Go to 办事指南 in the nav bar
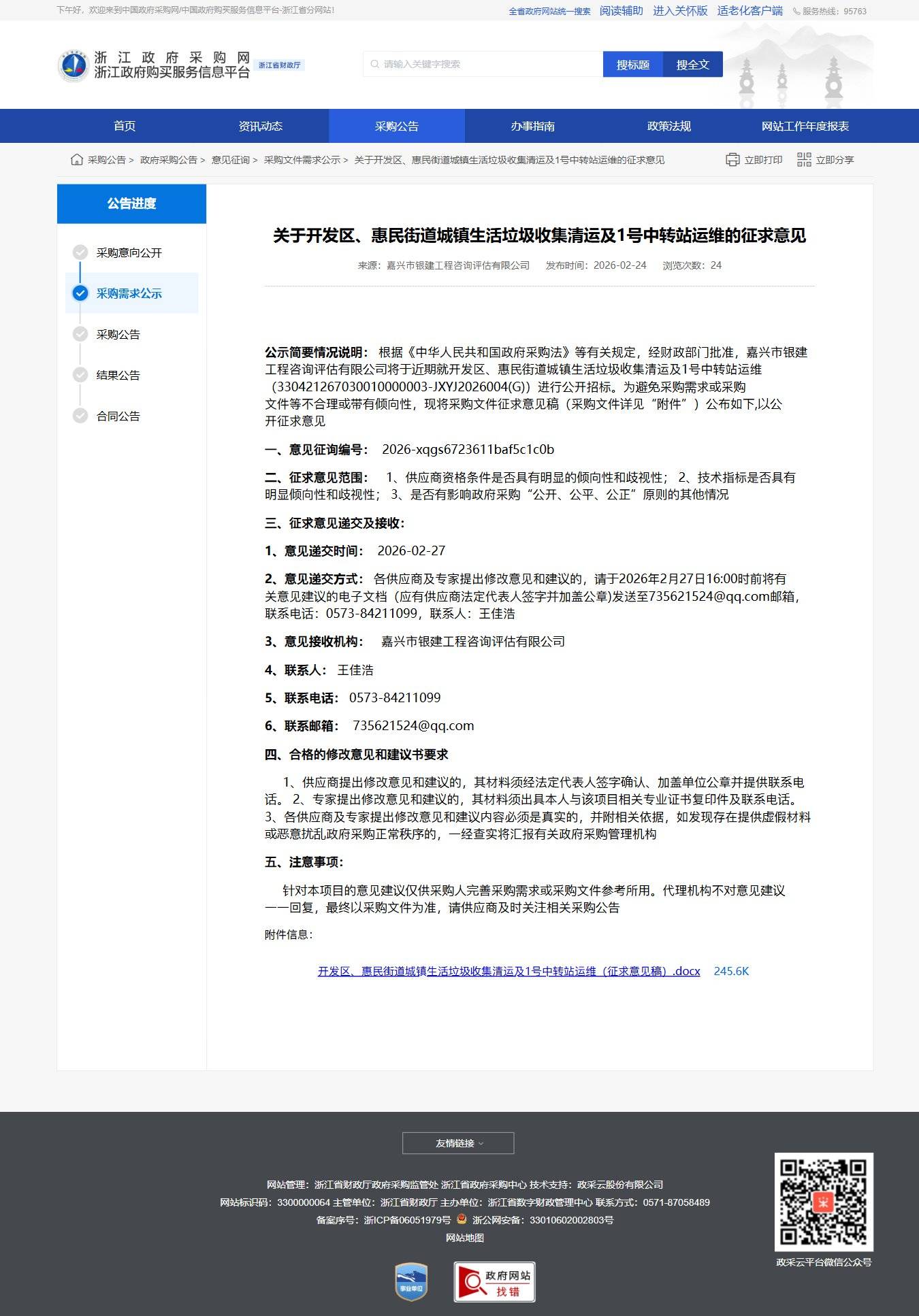The height and width of the screenshot is (1316, 919). [x=532, y=127]
